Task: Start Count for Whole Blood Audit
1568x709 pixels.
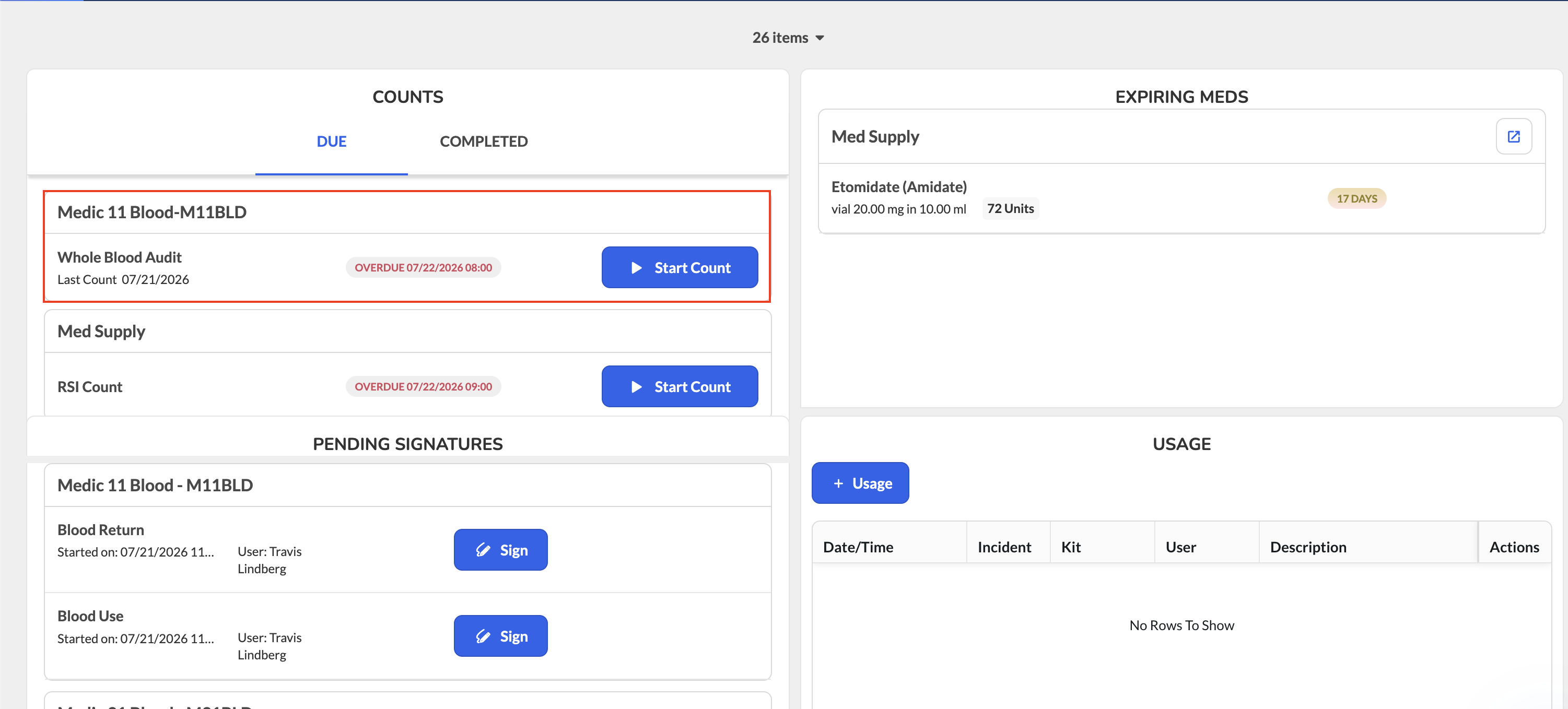Action: point(680,267)
